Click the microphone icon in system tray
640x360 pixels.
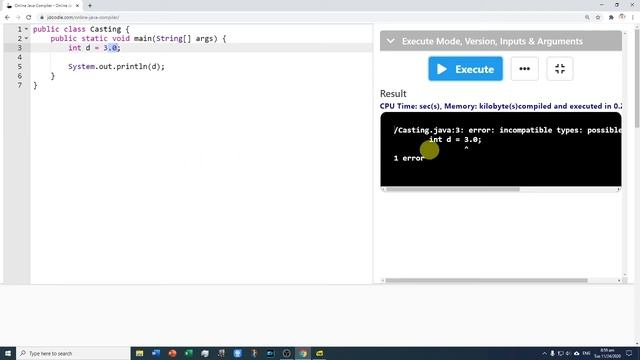pyautogui.click(x=552, y=353)
